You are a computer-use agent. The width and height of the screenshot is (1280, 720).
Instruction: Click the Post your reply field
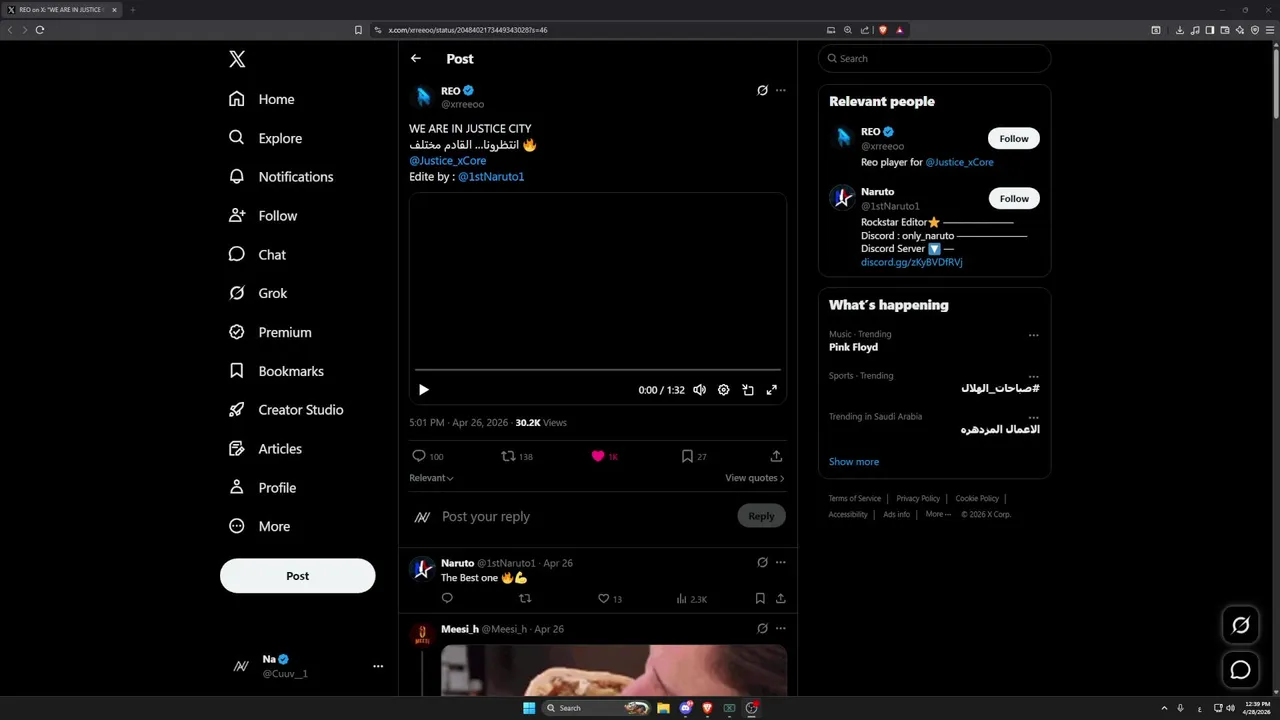(585, 517)
